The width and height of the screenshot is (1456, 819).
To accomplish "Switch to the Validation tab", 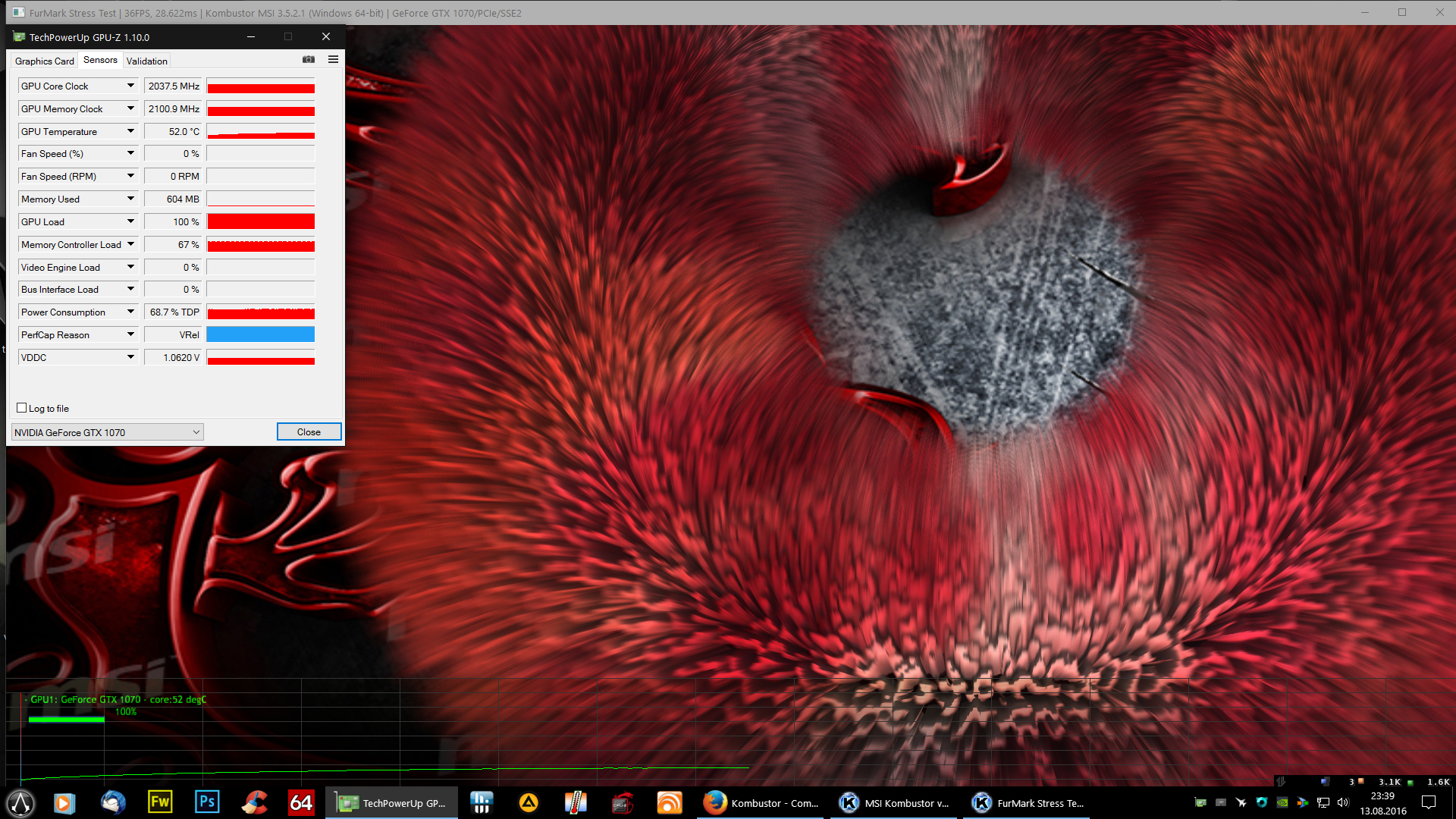I will click(146, 61).
